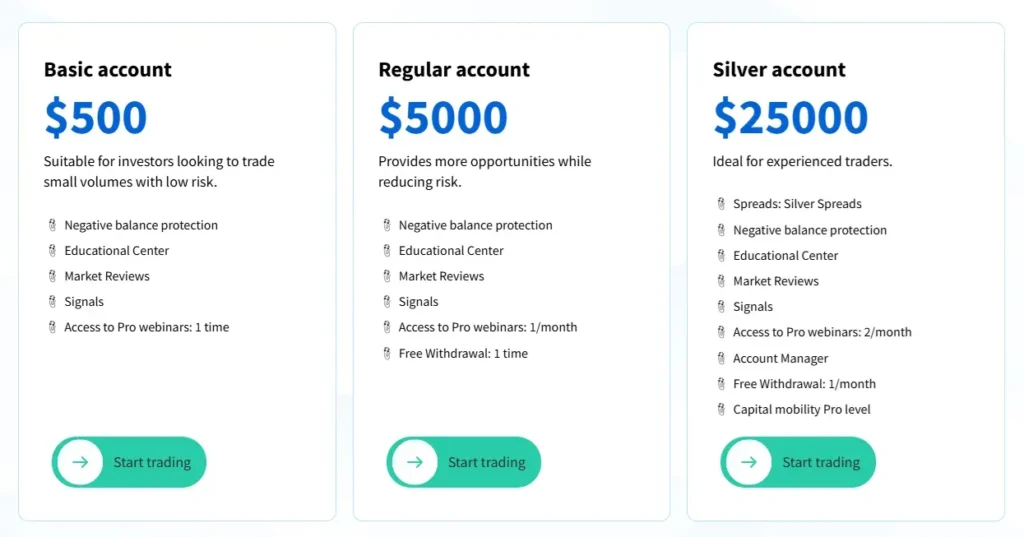Screen dimensions: 1024x537
Task: Click the $5000 Regular account price
Action: [443, 118]
